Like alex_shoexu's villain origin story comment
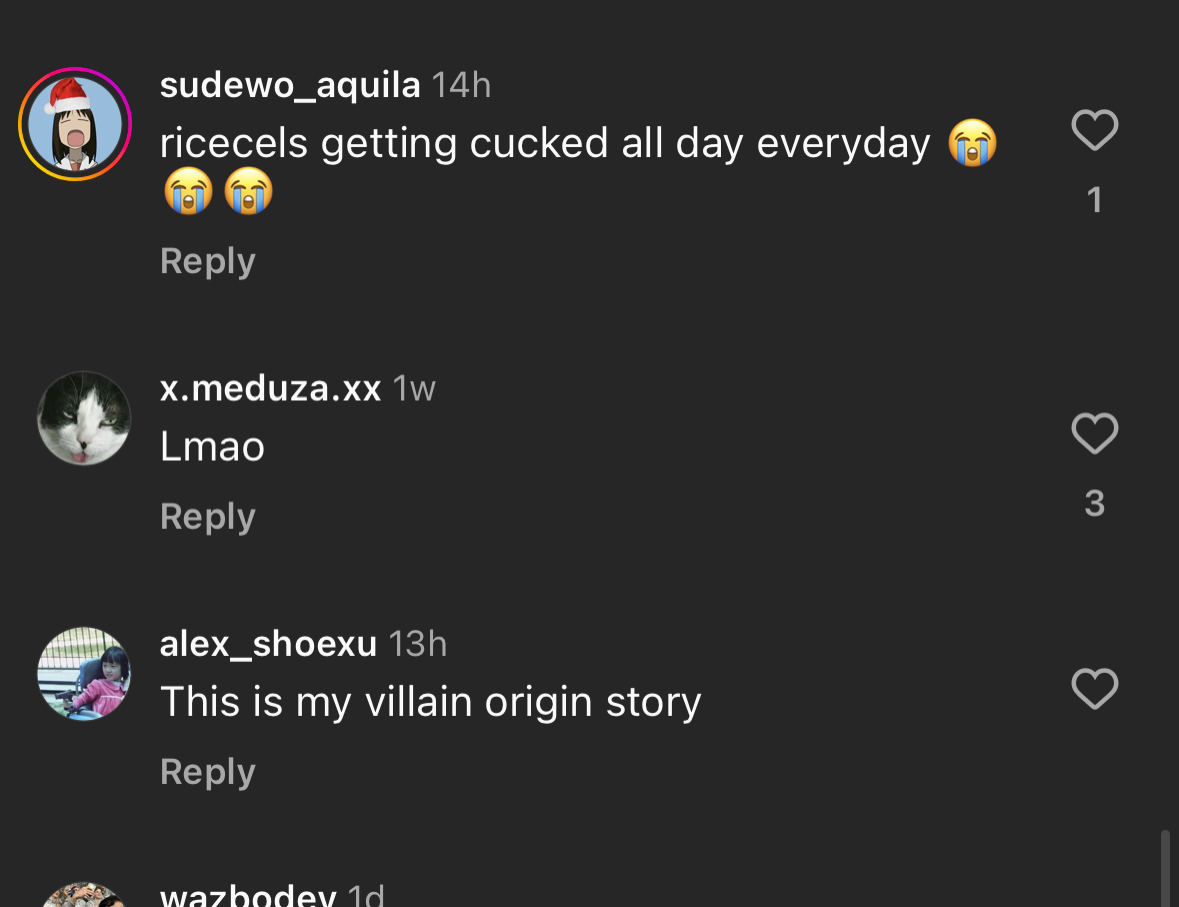 click(x=1094, y=689)
